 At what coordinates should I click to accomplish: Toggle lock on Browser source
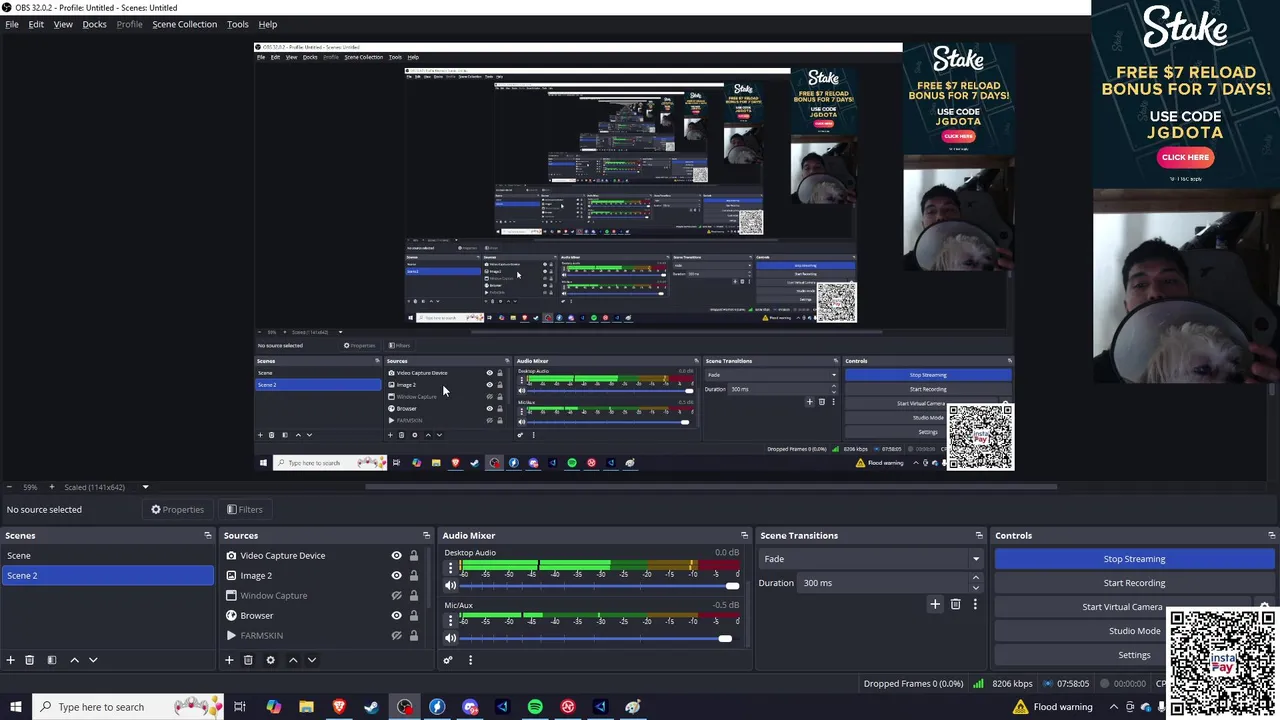coord(414,616)
